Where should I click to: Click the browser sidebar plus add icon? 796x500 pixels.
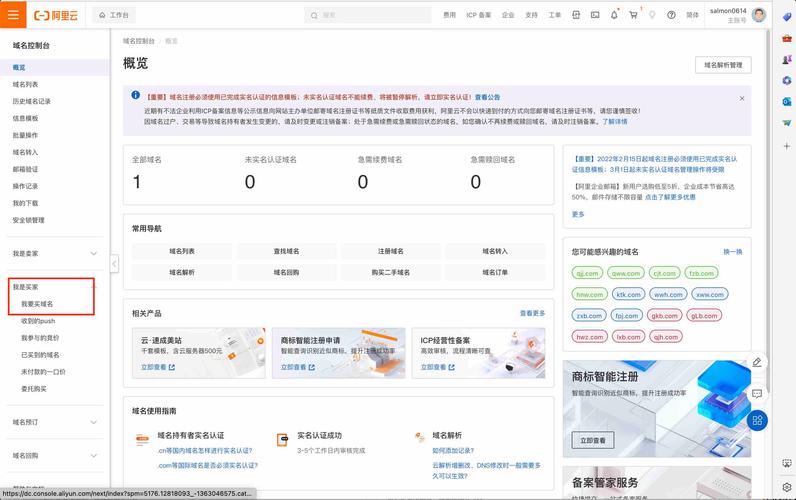pyautogui.click(x=786, y=146)
